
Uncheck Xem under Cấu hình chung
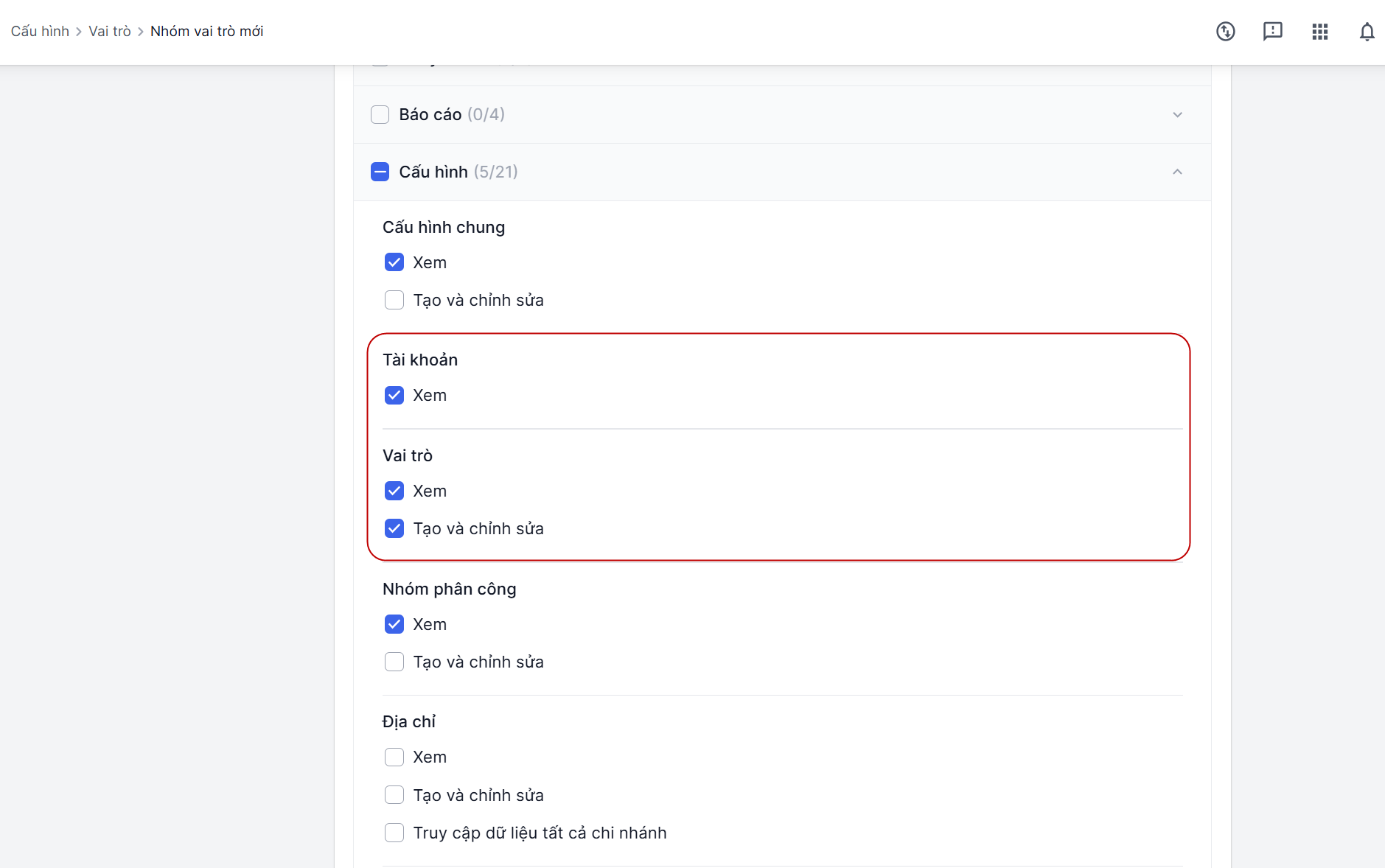pos(394,262)
